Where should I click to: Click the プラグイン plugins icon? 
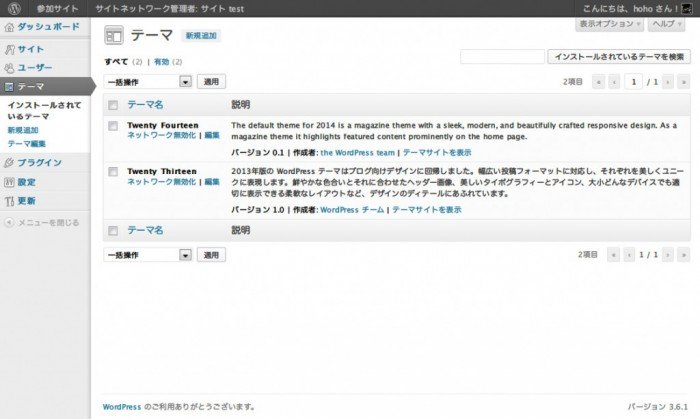click(10, 163)
